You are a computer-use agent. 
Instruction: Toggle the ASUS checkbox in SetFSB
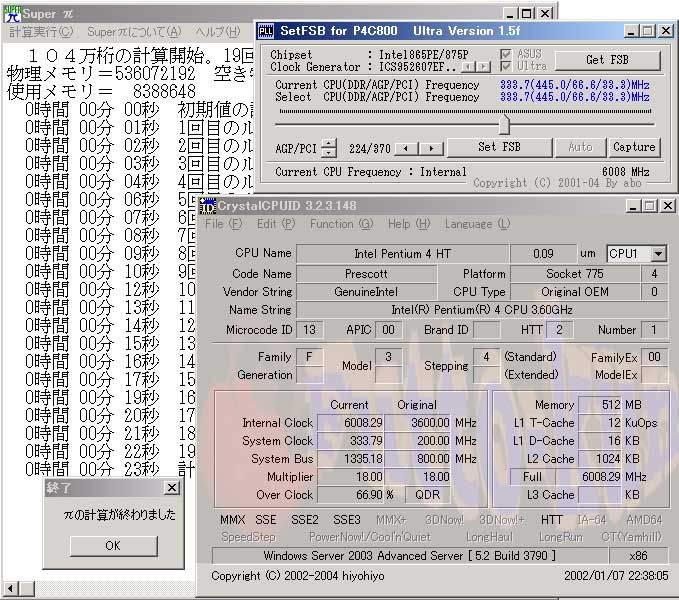coord(505,54)
